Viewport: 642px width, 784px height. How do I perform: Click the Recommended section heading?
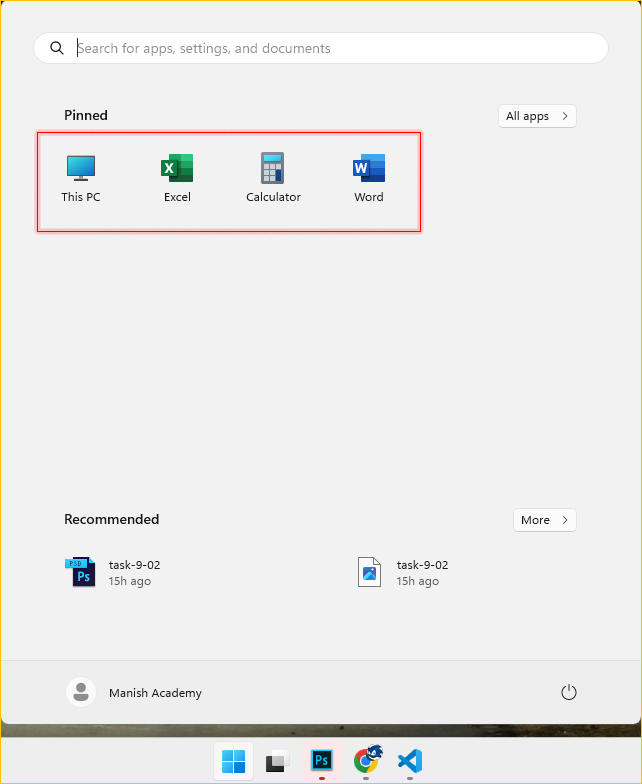[111, 520]
